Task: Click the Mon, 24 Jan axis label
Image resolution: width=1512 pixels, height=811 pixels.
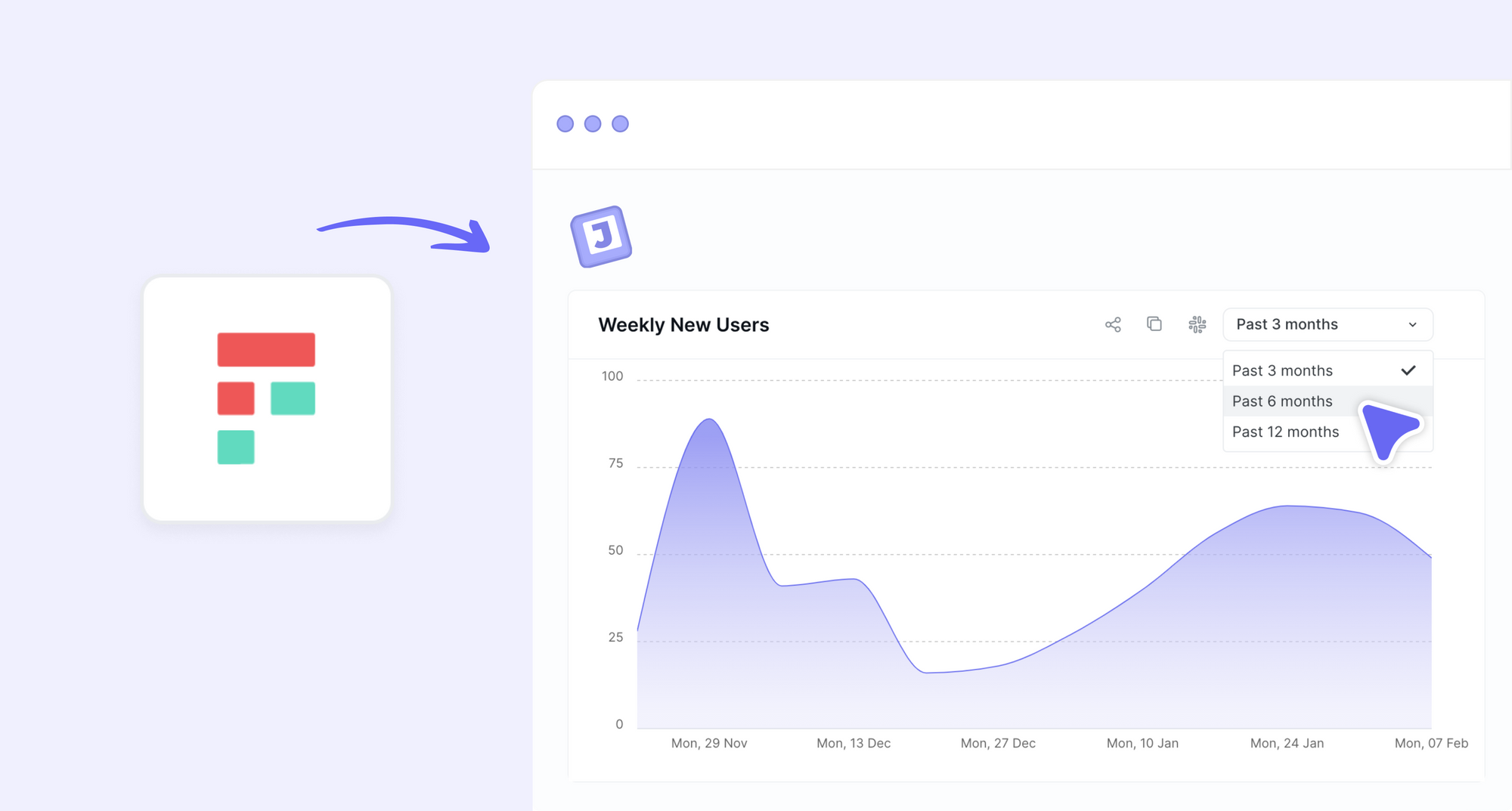Action: (x=1287, y=744)
